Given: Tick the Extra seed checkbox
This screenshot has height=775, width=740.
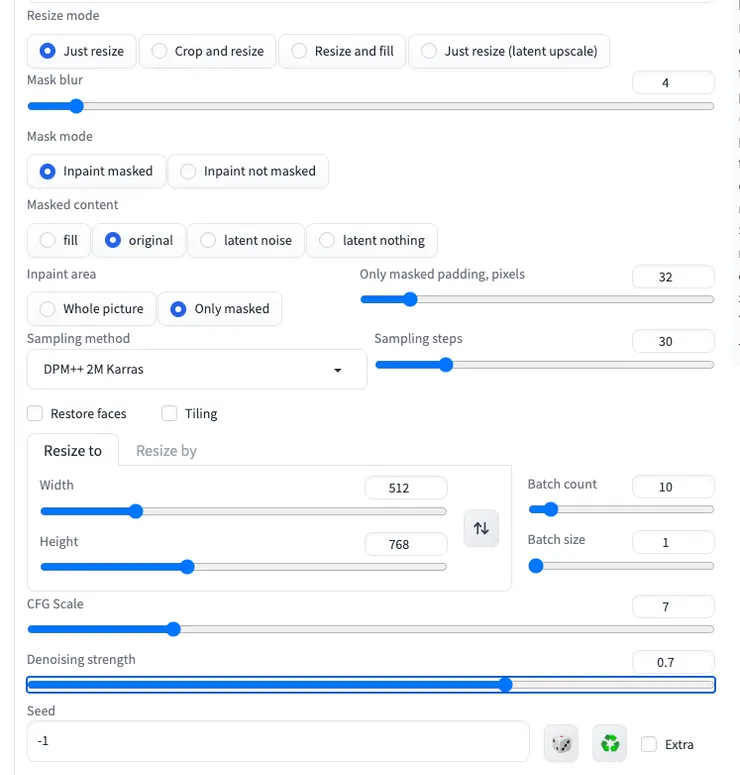Looking at the screenshot, I should coord(649,744).
